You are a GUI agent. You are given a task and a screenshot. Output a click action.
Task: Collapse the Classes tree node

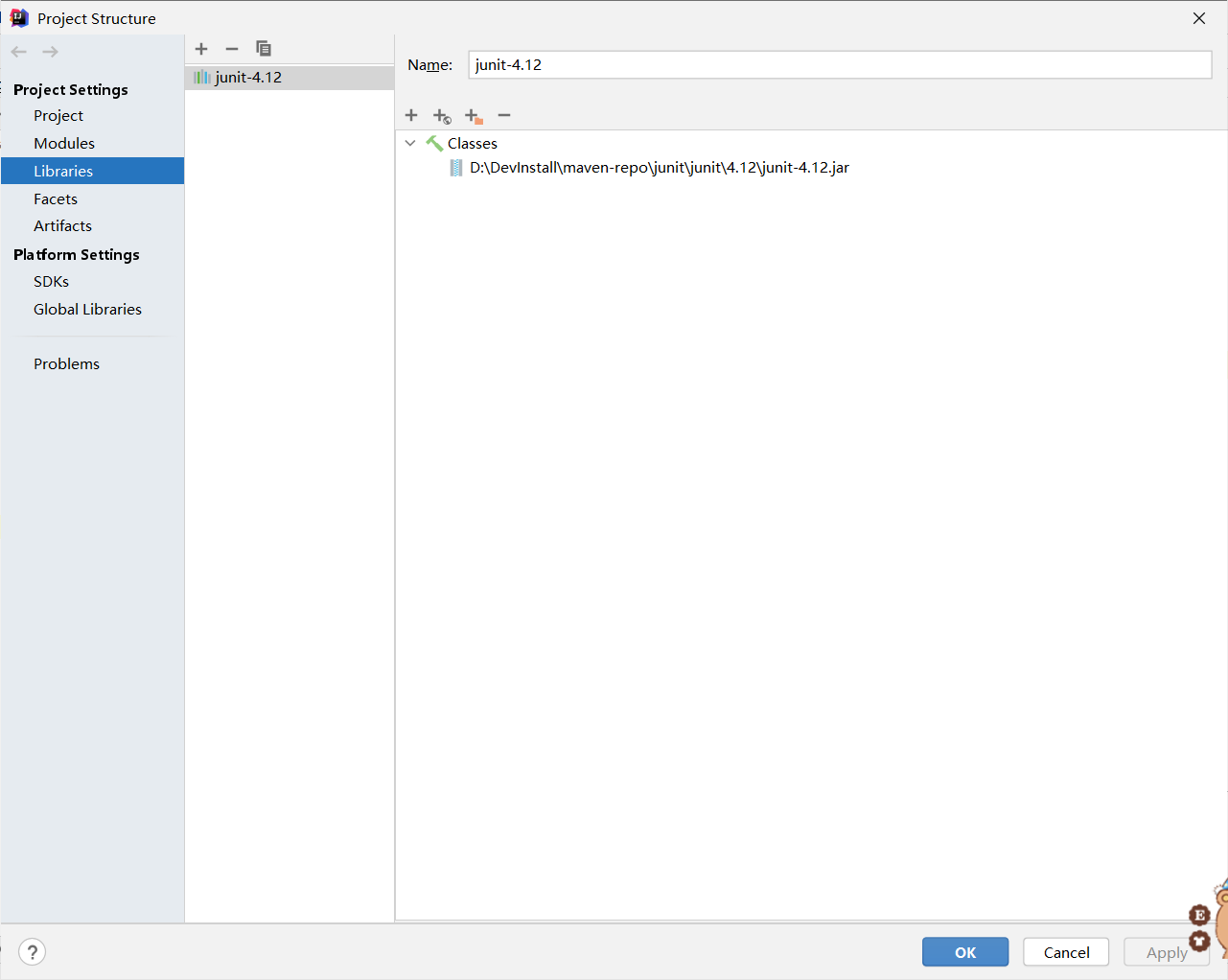click(410, 143)
